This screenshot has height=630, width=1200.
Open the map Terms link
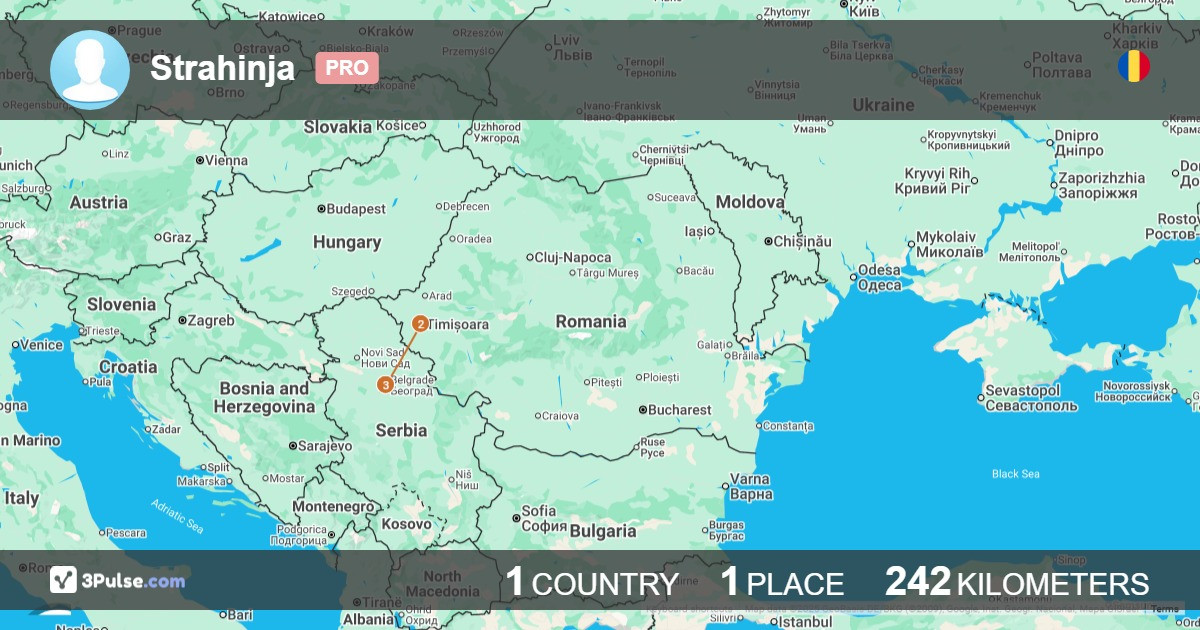coord(1164,609)
